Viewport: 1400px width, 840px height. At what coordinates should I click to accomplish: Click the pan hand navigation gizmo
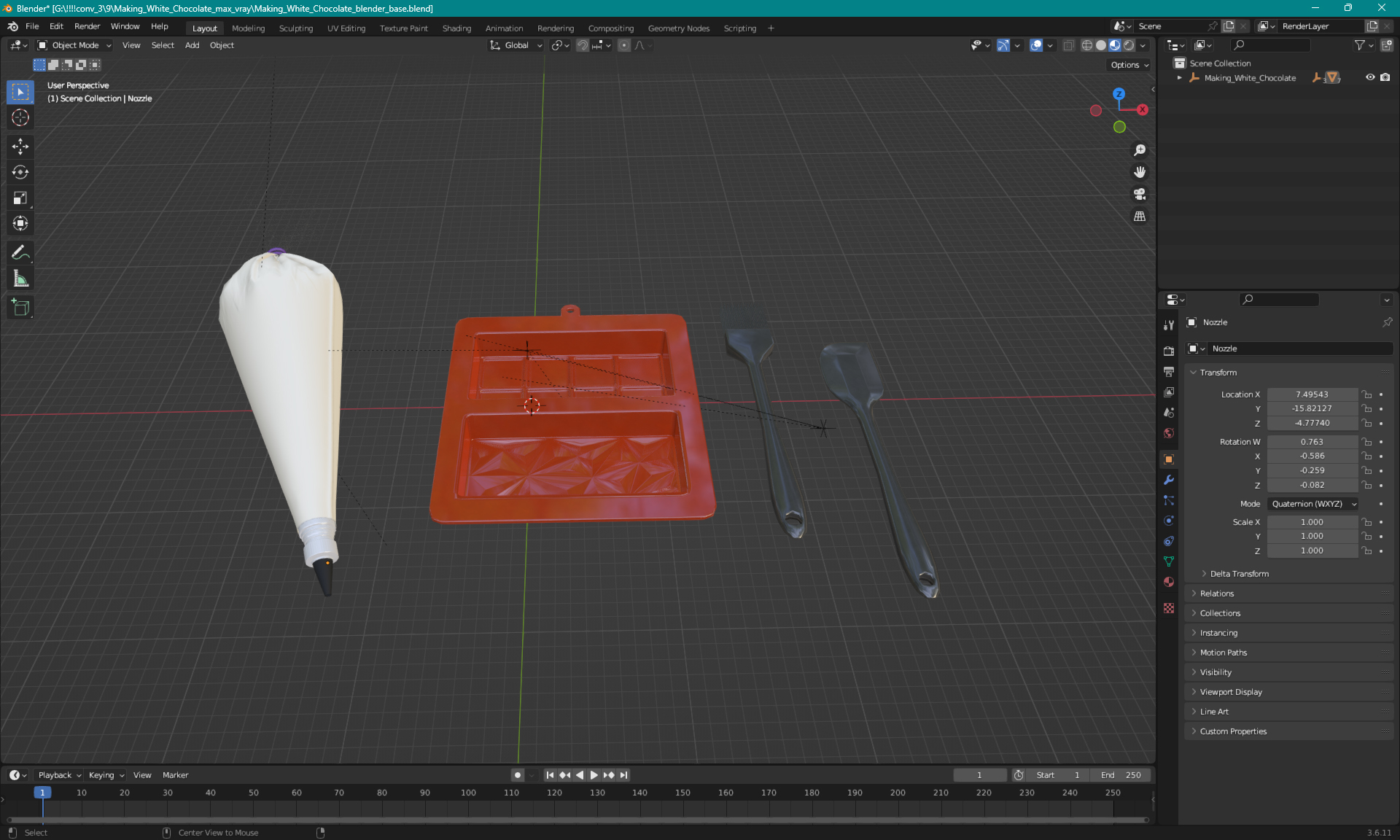point(1140,172)
